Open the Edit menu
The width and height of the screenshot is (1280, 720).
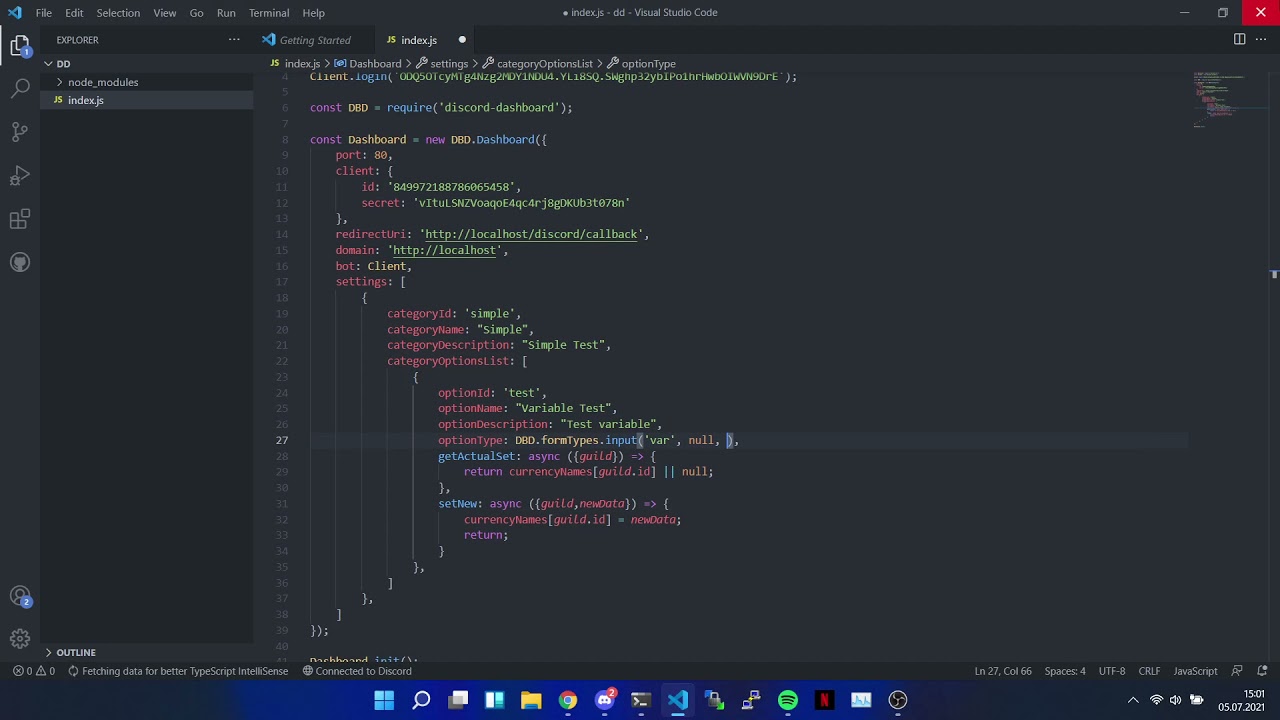pos(75,13)
